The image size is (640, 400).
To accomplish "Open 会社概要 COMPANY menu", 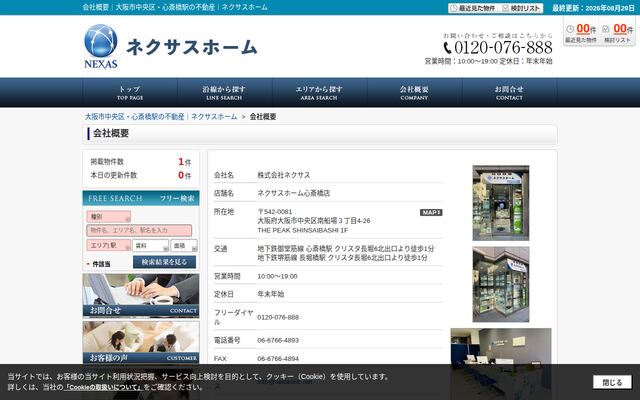I will (414, 93).
